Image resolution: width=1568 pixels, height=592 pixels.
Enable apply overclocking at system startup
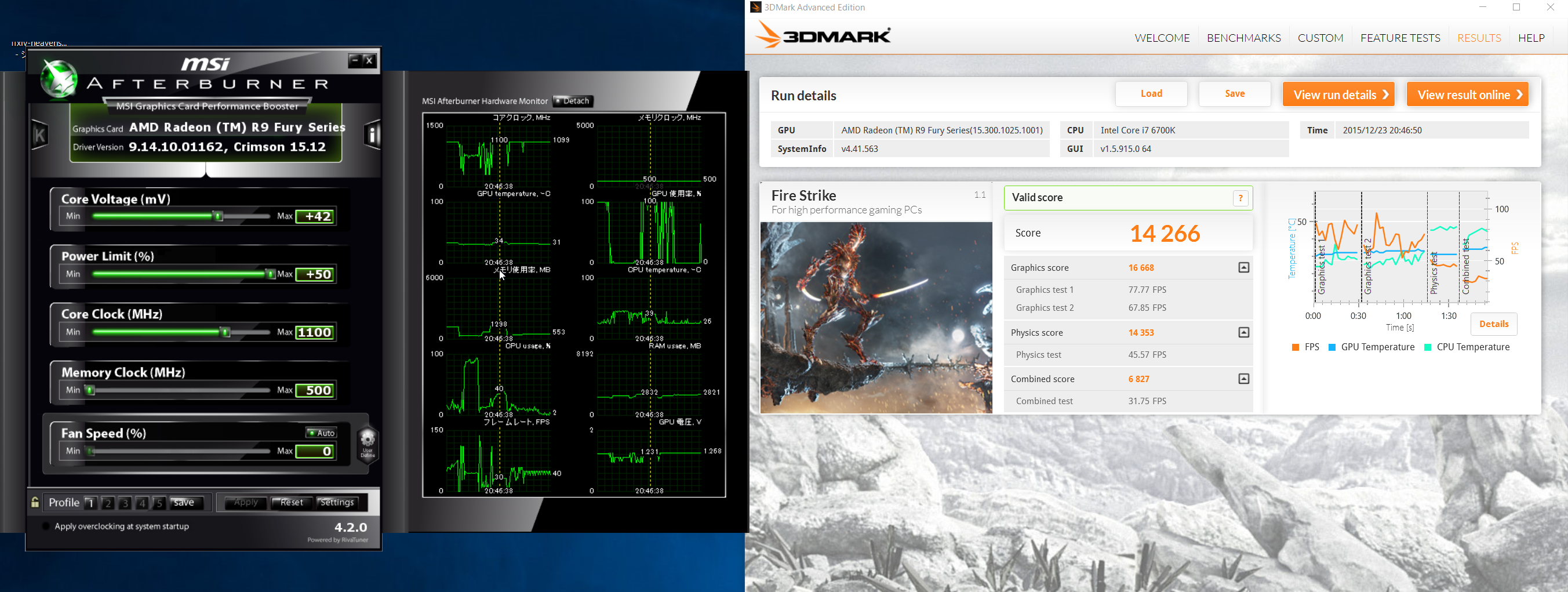(x=46, y=526)
